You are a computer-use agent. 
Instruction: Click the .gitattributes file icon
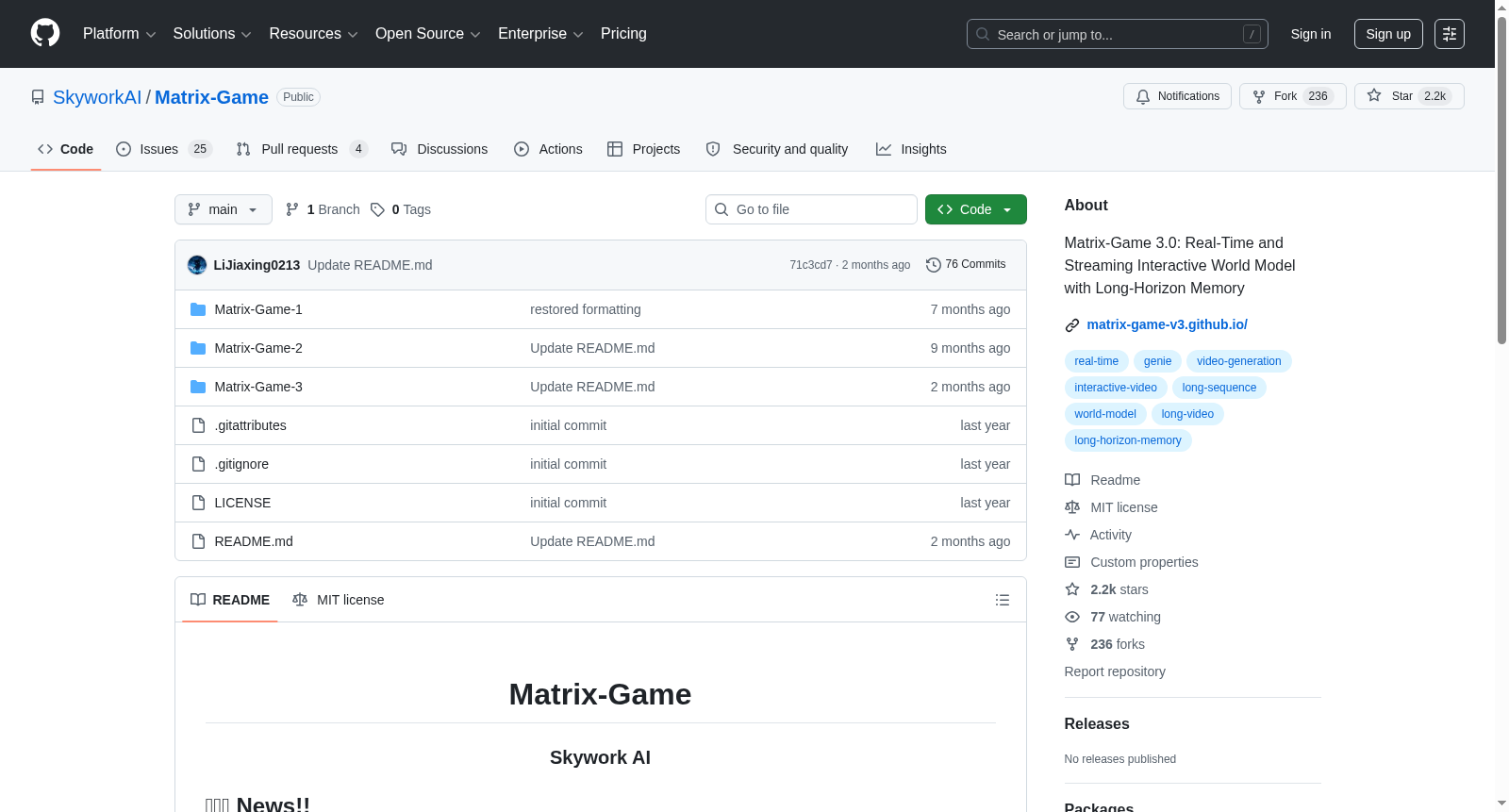(198, 425)
